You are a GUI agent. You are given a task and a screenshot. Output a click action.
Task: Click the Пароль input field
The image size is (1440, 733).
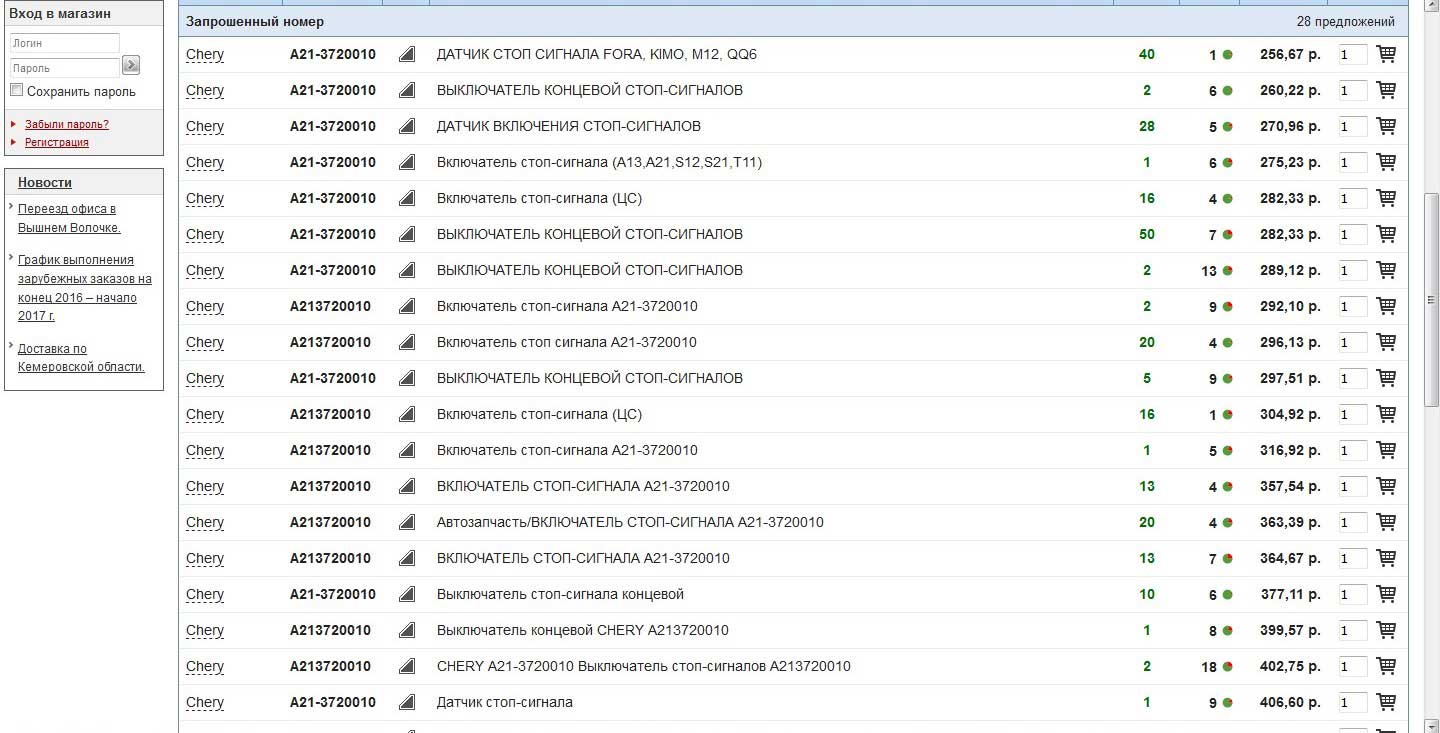(x=65, y=68)
